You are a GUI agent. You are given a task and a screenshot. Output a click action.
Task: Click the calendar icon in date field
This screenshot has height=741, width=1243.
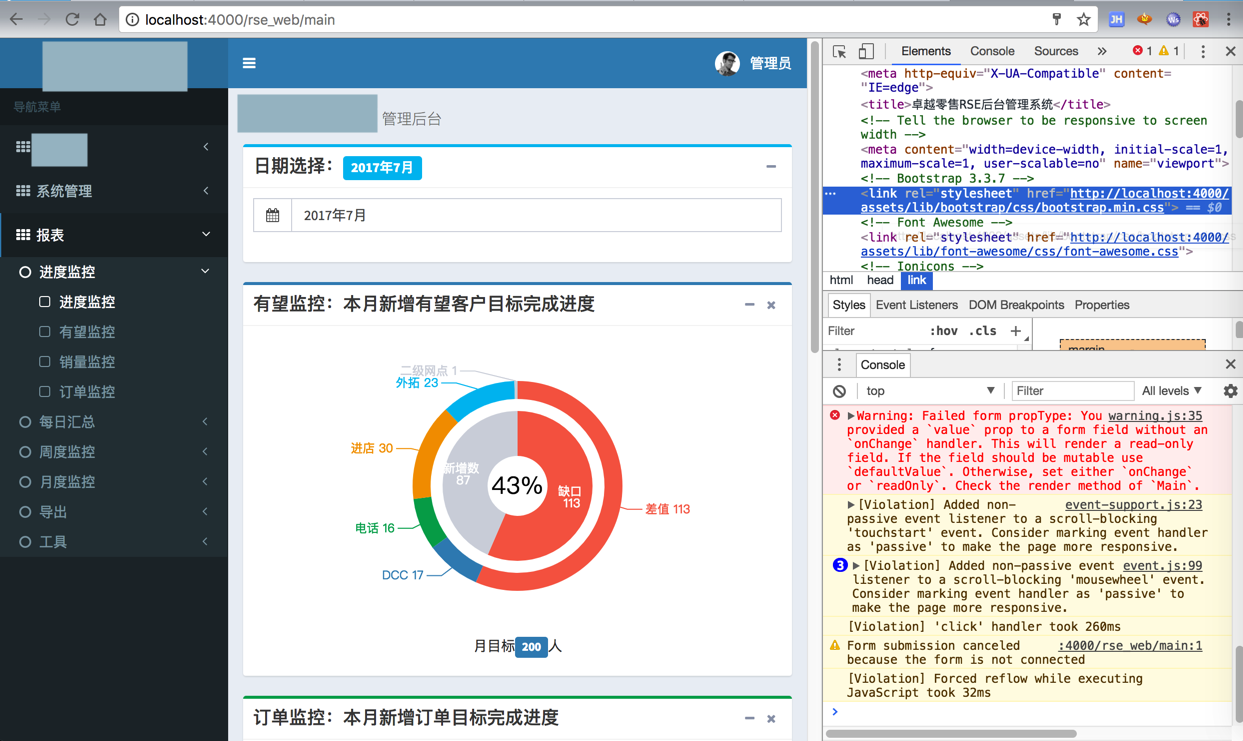point(272,215)
